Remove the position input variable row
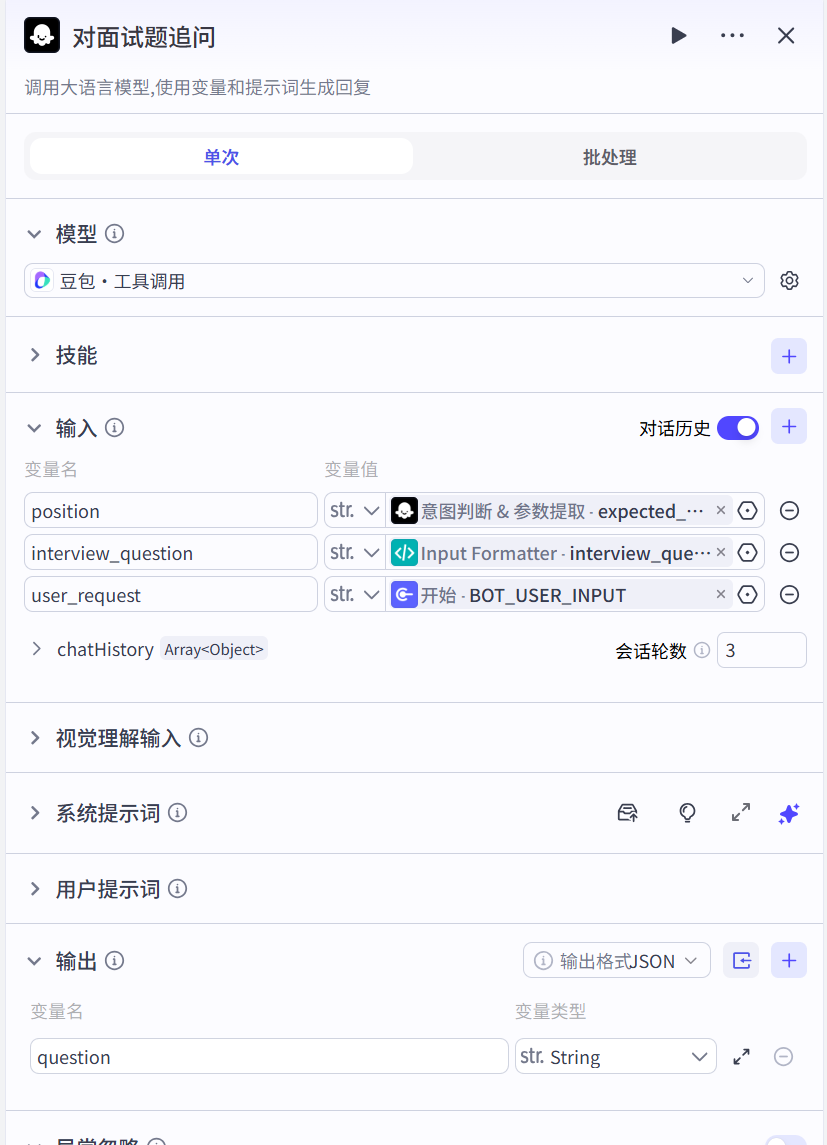Viewport: 827px width, 1145px height. coord(789,511)
